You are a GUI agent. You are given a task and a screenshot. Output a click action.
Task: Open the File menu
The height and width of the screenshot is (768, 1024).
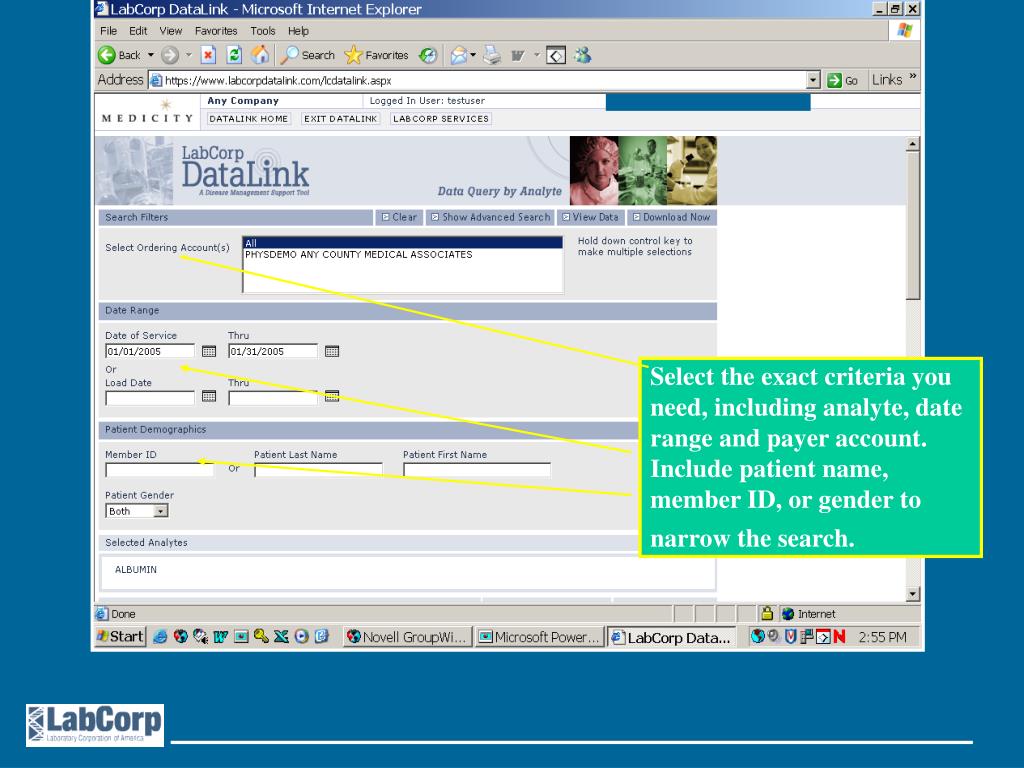(108, 31)
